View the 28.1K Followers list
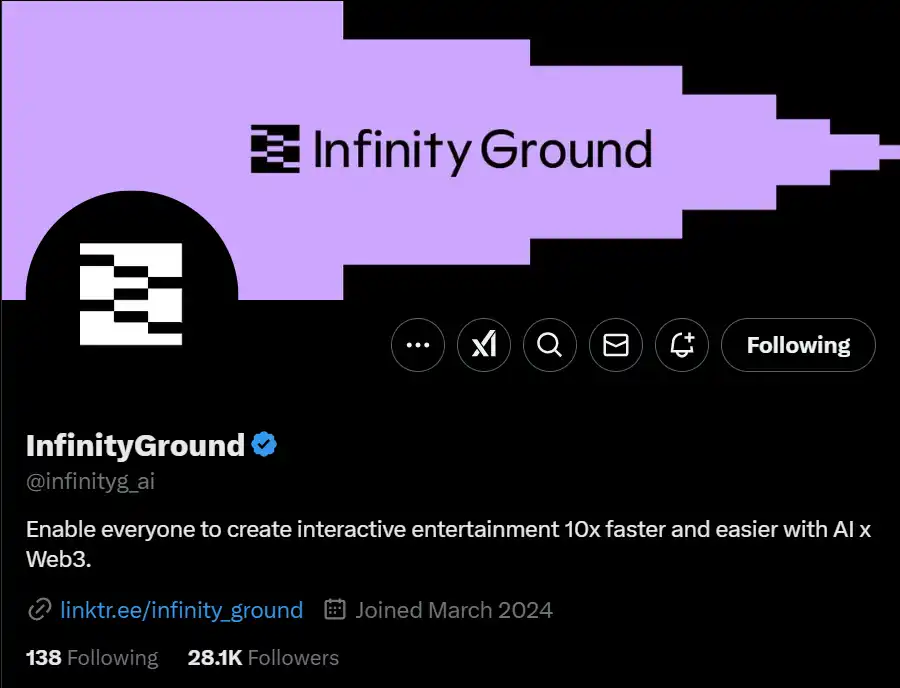The image size is (900, 688). pos(263,658)
